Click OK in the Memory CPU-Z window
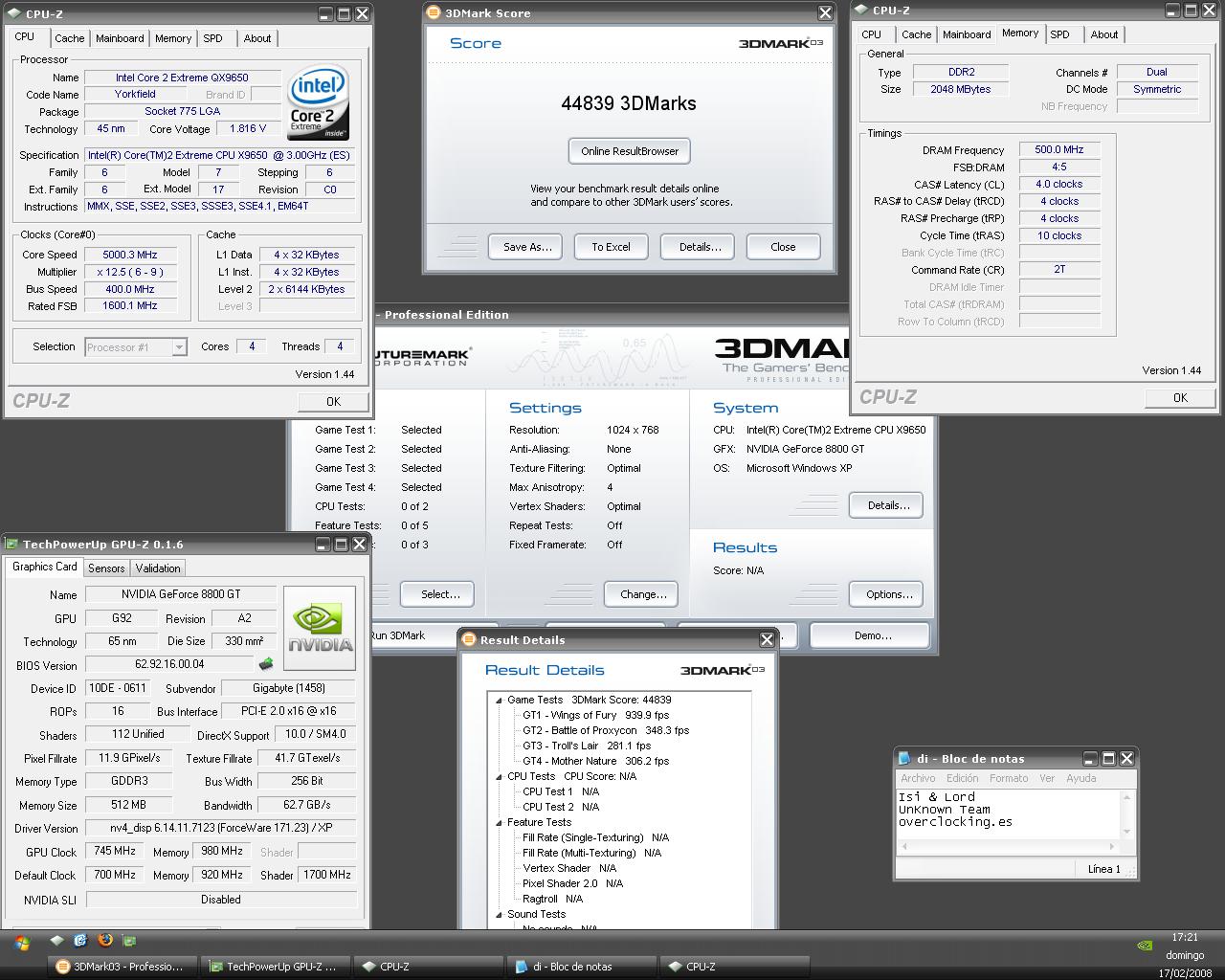 pos(1180,398)
